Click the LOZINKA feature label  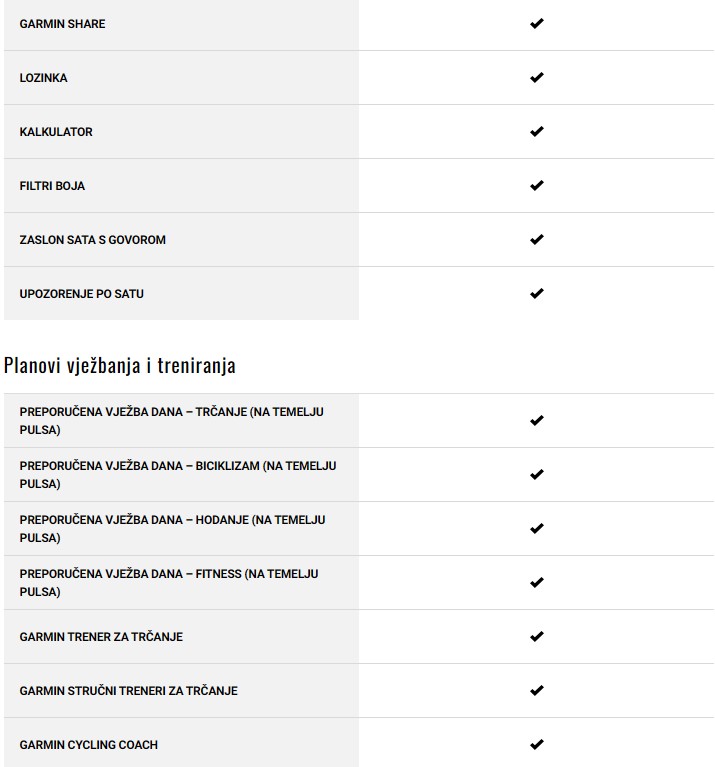tap(44, 78)
